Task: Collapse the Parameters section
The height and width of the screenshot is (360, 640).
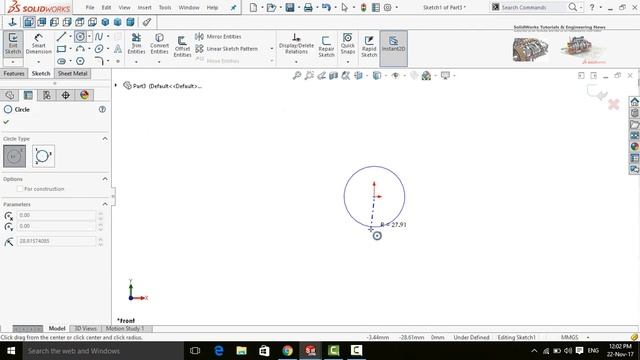Action: [105, 204]
